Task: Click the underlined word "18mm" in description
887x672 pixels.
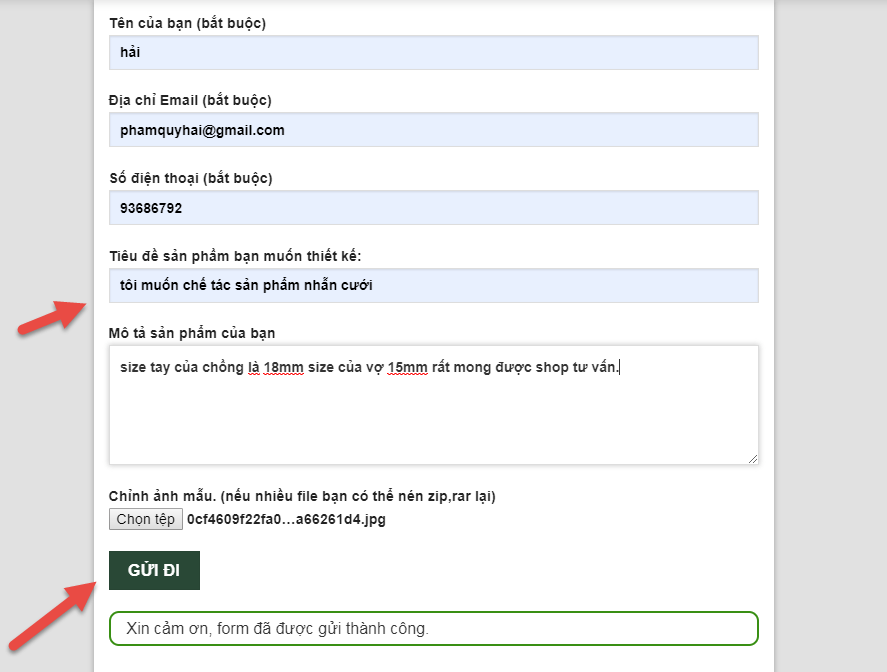Action: (283, 368)
